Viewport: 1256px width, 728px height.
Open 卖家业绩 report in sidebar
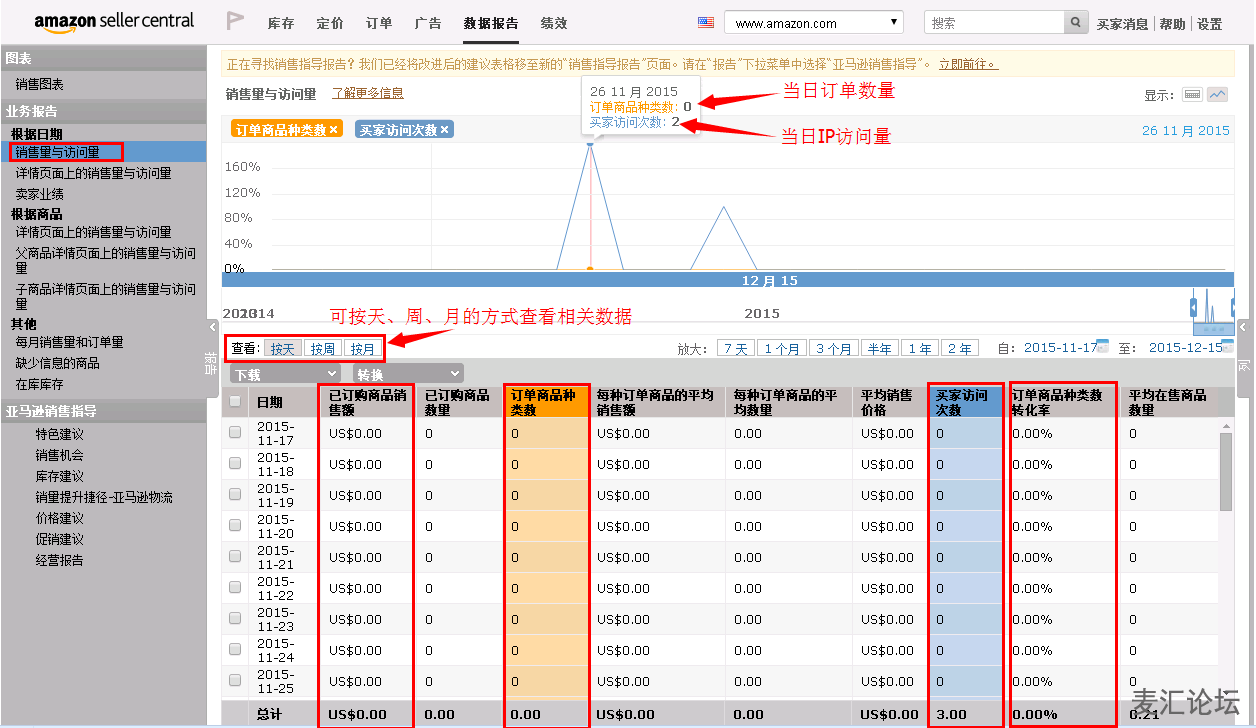pyautogui.click(x=40, y=194)
